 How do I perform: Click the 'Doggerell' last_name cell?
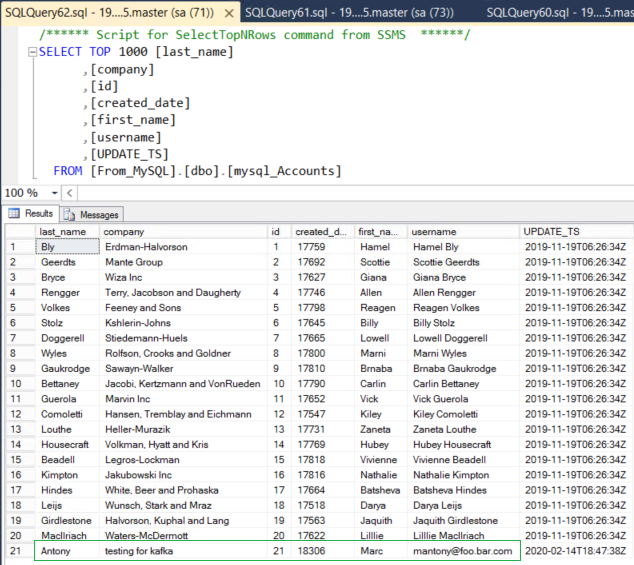[67, 338]
